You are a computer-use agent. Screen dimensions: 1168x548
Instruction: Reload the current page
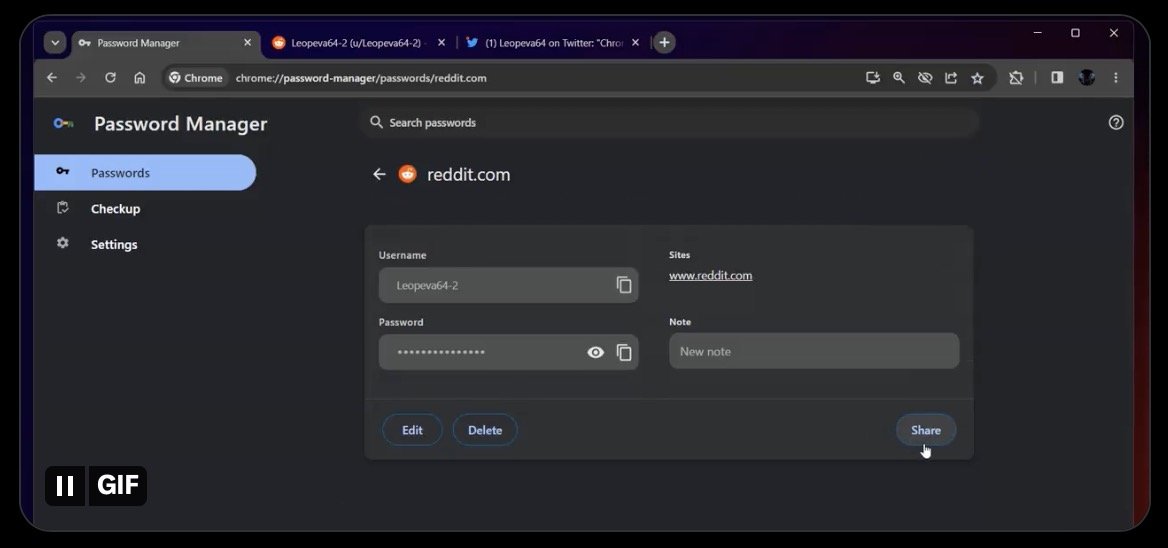coord(110,77)
